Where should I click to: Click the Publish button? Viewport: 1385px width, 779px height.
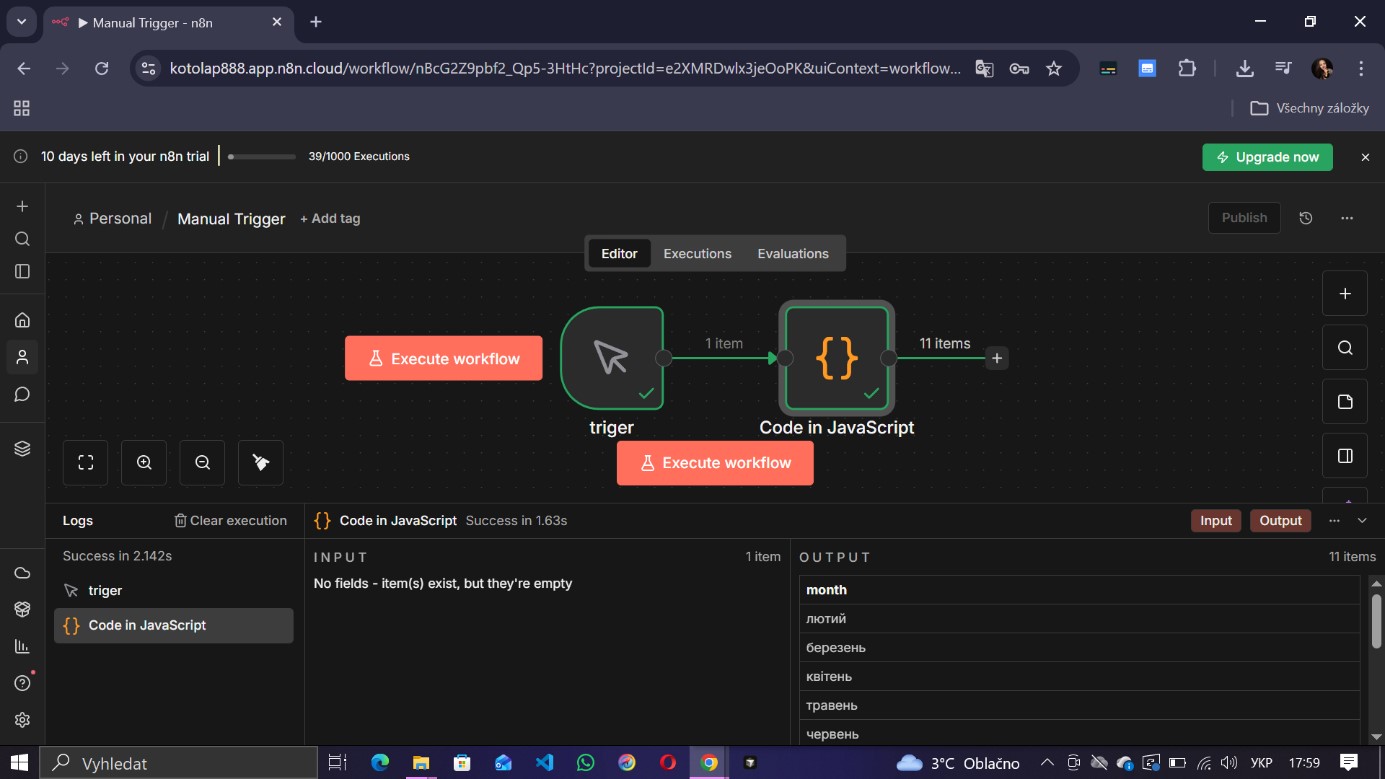(x=1244, y=218)
